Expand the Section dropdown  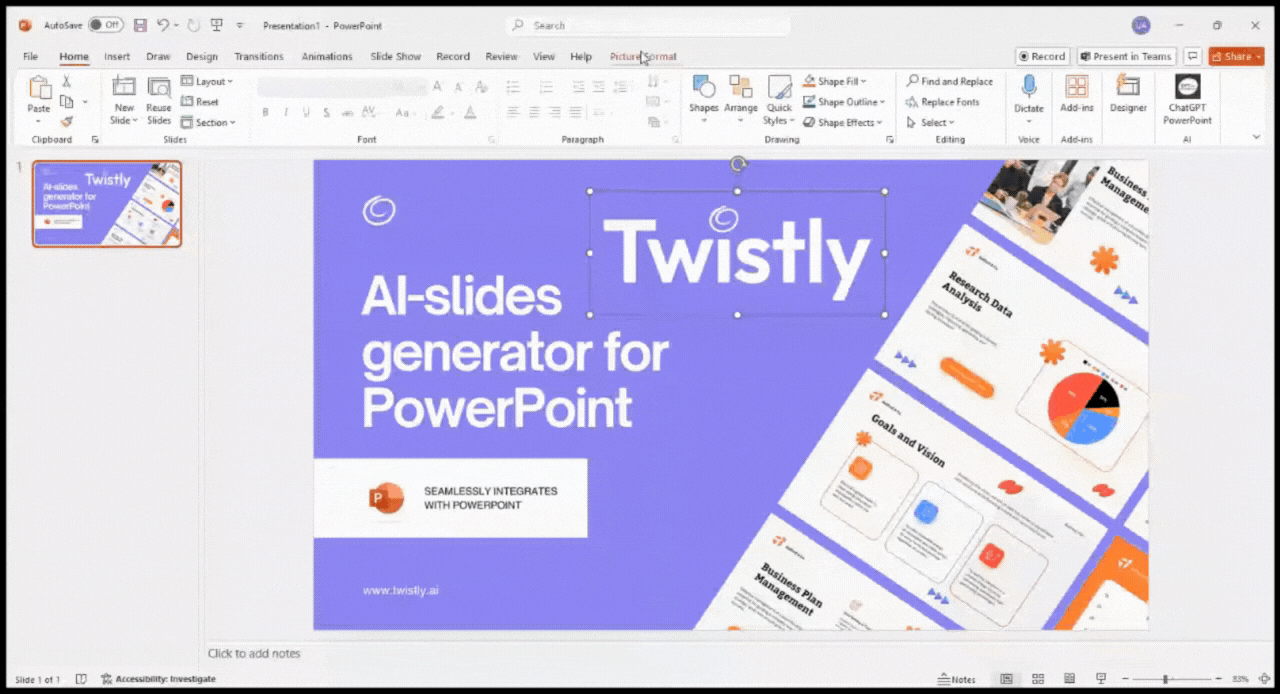pos(208,122)
